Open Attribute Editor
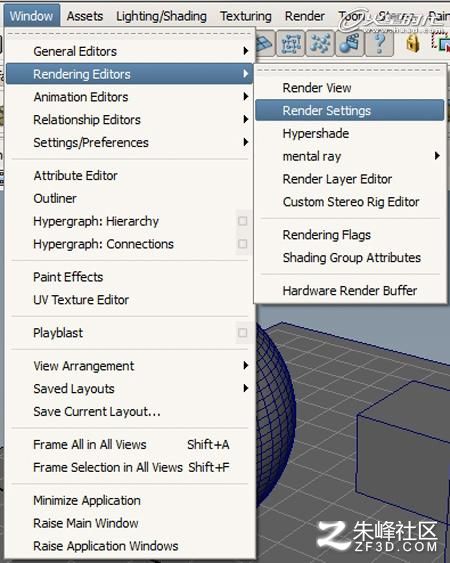 (x=75, y=176)
